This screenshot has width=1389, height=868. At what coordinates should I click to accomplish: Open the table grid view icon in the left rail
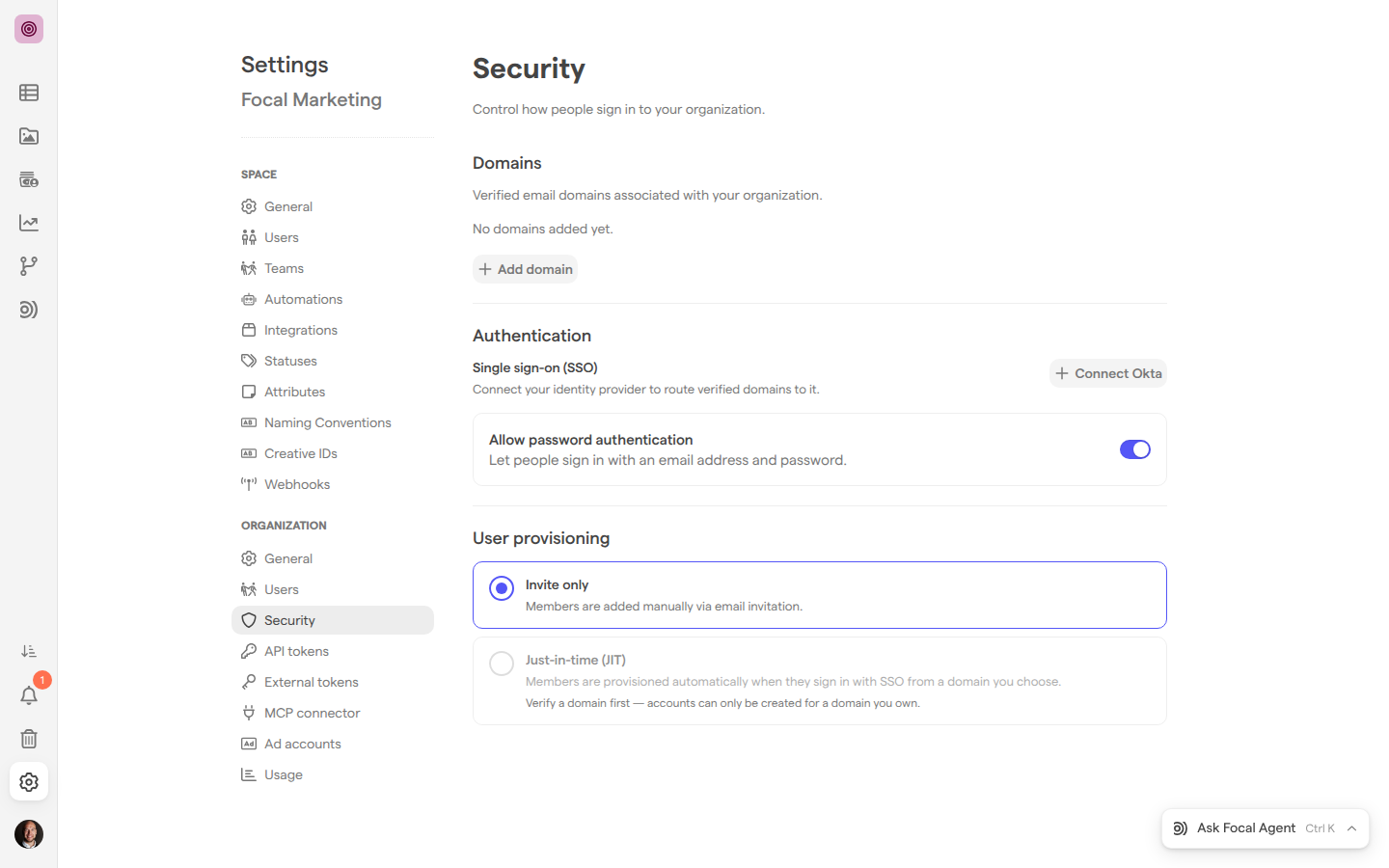29,93
